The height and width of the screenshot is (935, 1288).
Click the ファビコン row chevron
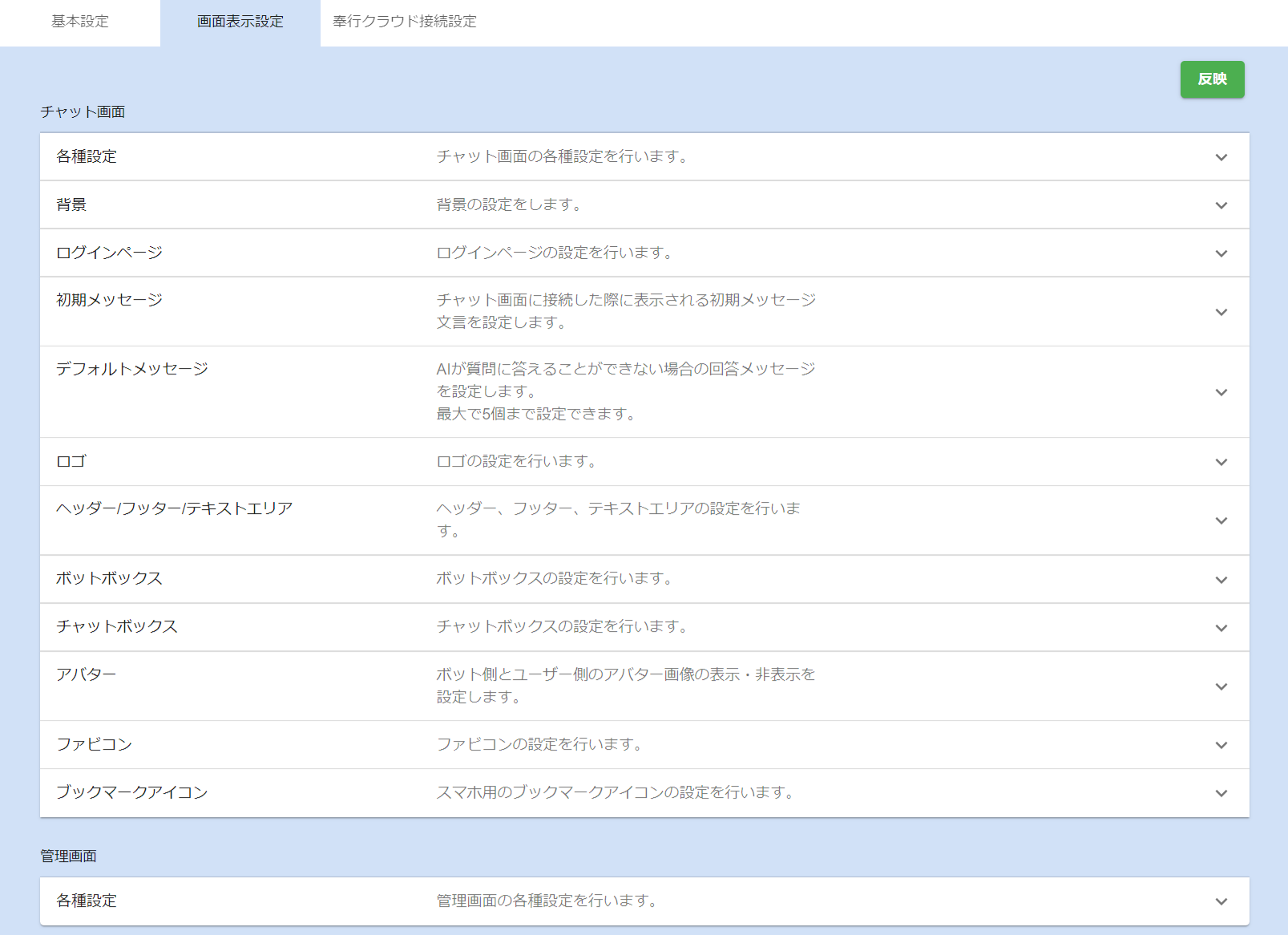tap(1221, 745)
